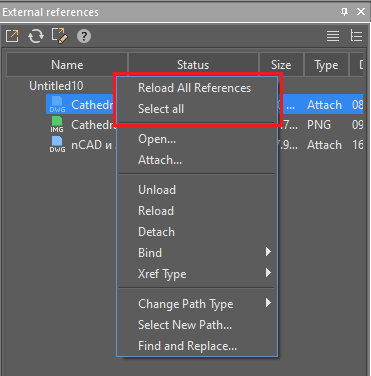Image resolution: width=371 pixels, height=376 pixels.
Task: Expand the Bind submenu
Action: point(197,253)
